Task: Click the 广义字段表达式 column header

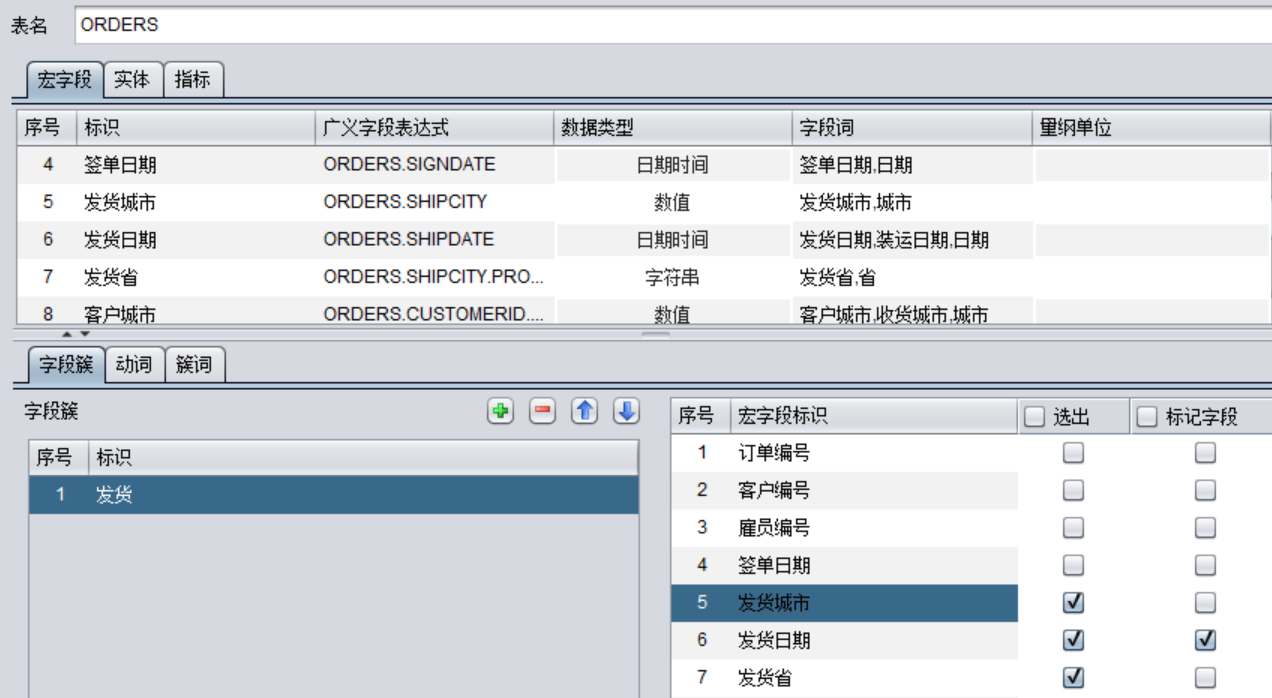Action: click(434, 128)
